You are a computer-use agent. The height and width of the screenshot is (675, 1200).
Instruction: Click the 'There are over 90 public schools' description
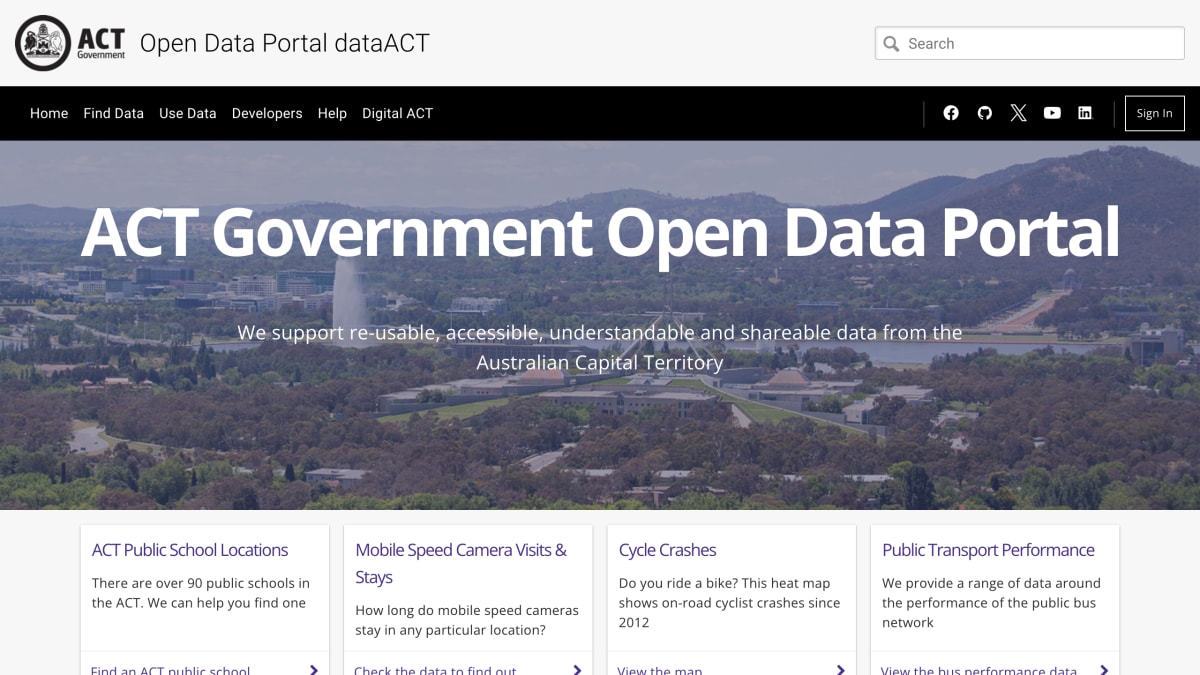point(201,593)
